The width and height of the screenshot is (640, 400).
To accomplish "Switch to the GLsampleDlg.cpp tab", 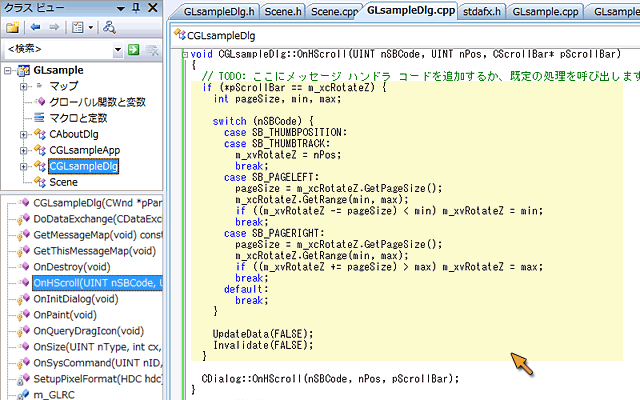I will 411,11.
